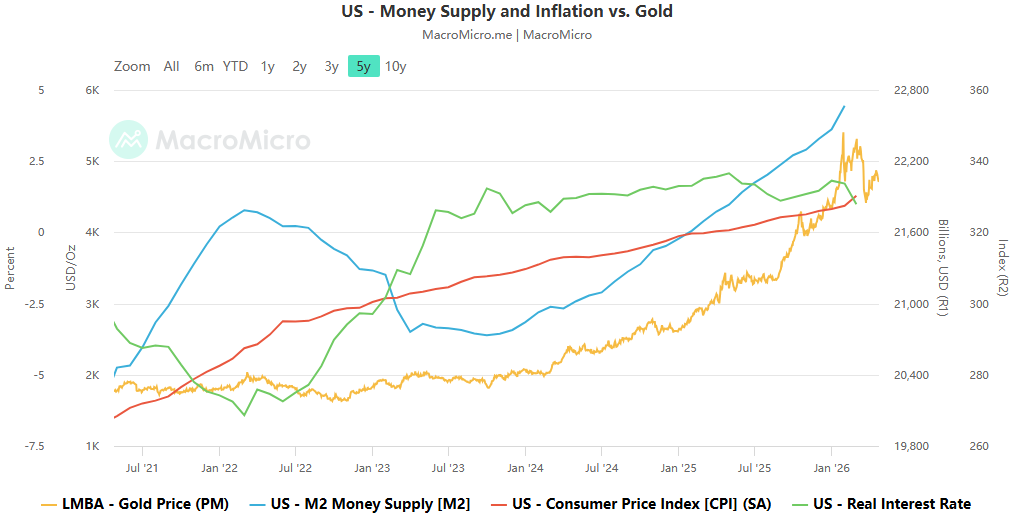Click the chart title text
The height and width of the screenshot is (518, 1017).
(x=508, y=12)
